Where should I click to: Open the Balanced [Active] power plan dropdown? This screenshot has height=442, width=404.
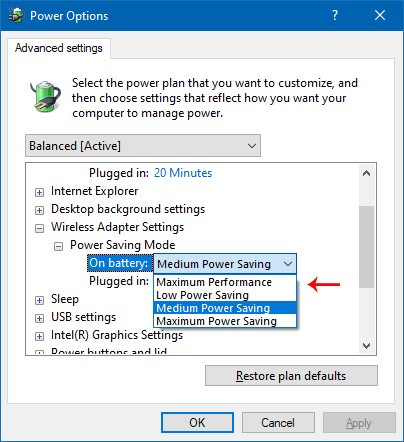click(143, 146)
